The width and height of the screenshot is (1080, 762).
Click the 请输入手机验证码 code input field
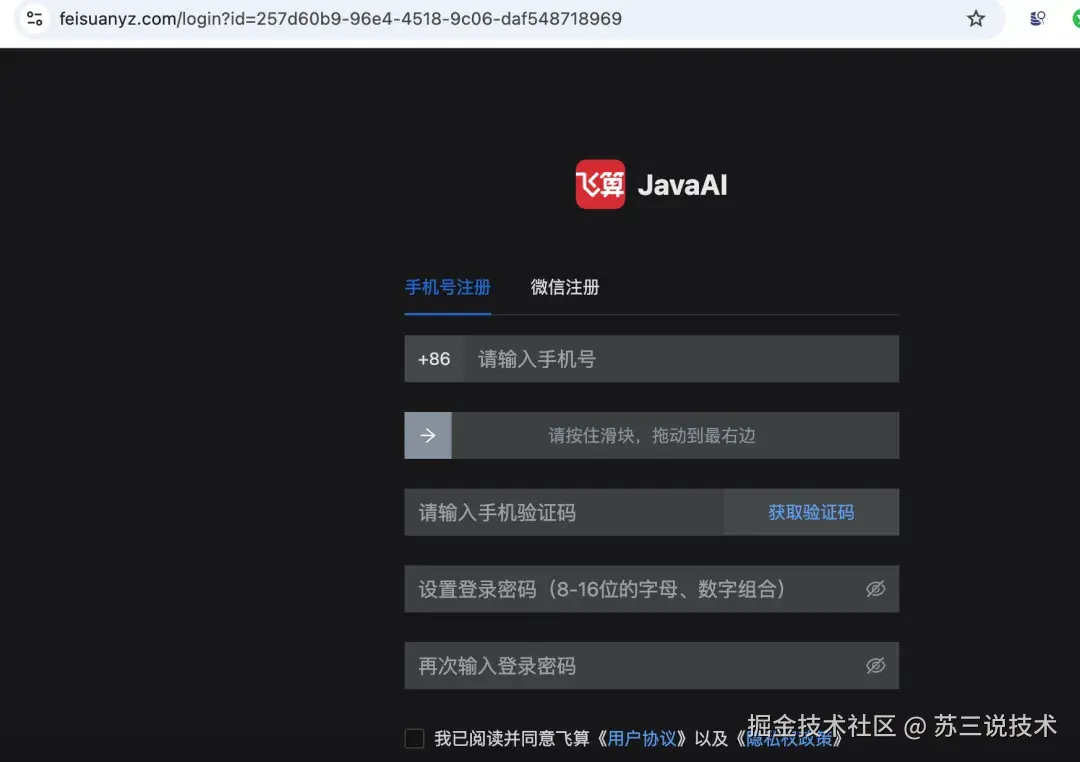click(x=560, y=512)
